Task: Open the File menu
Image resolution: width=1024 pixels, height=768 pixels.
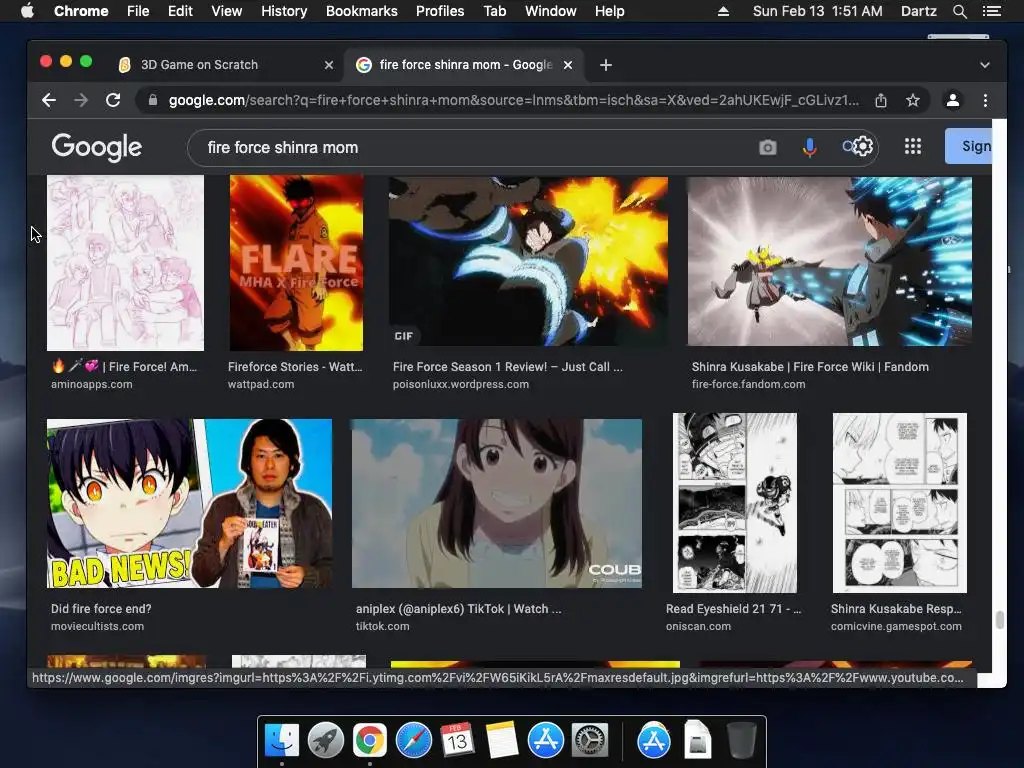Action: coord(138,11)
